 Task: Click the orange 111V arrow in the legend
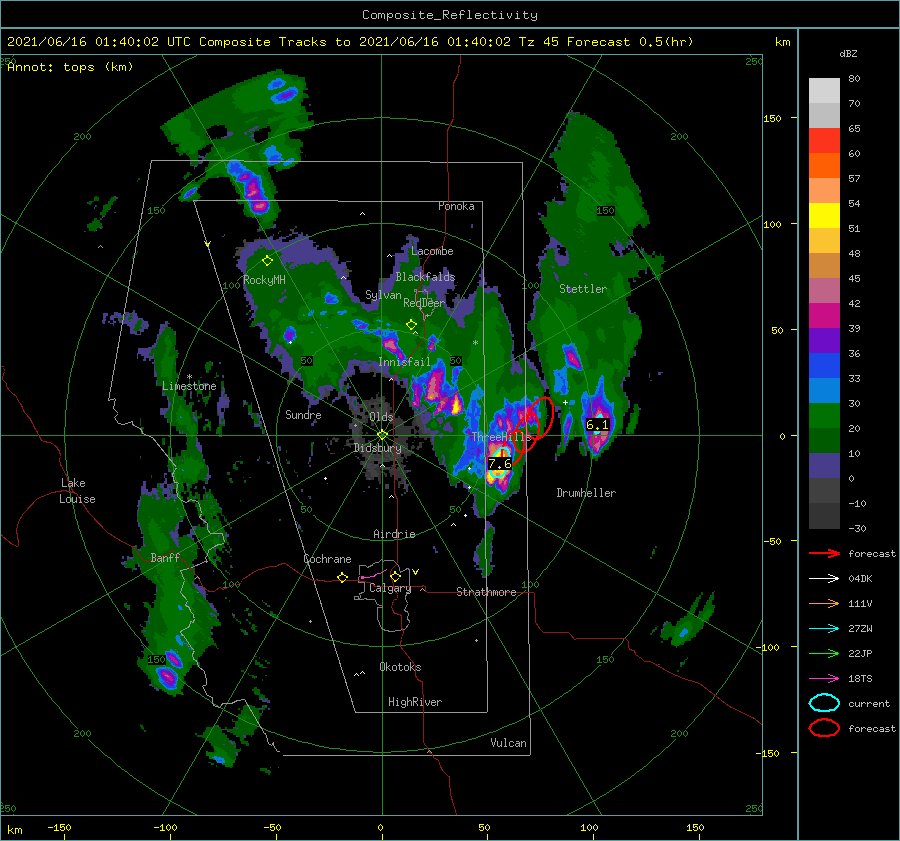[x=824, y=603]
